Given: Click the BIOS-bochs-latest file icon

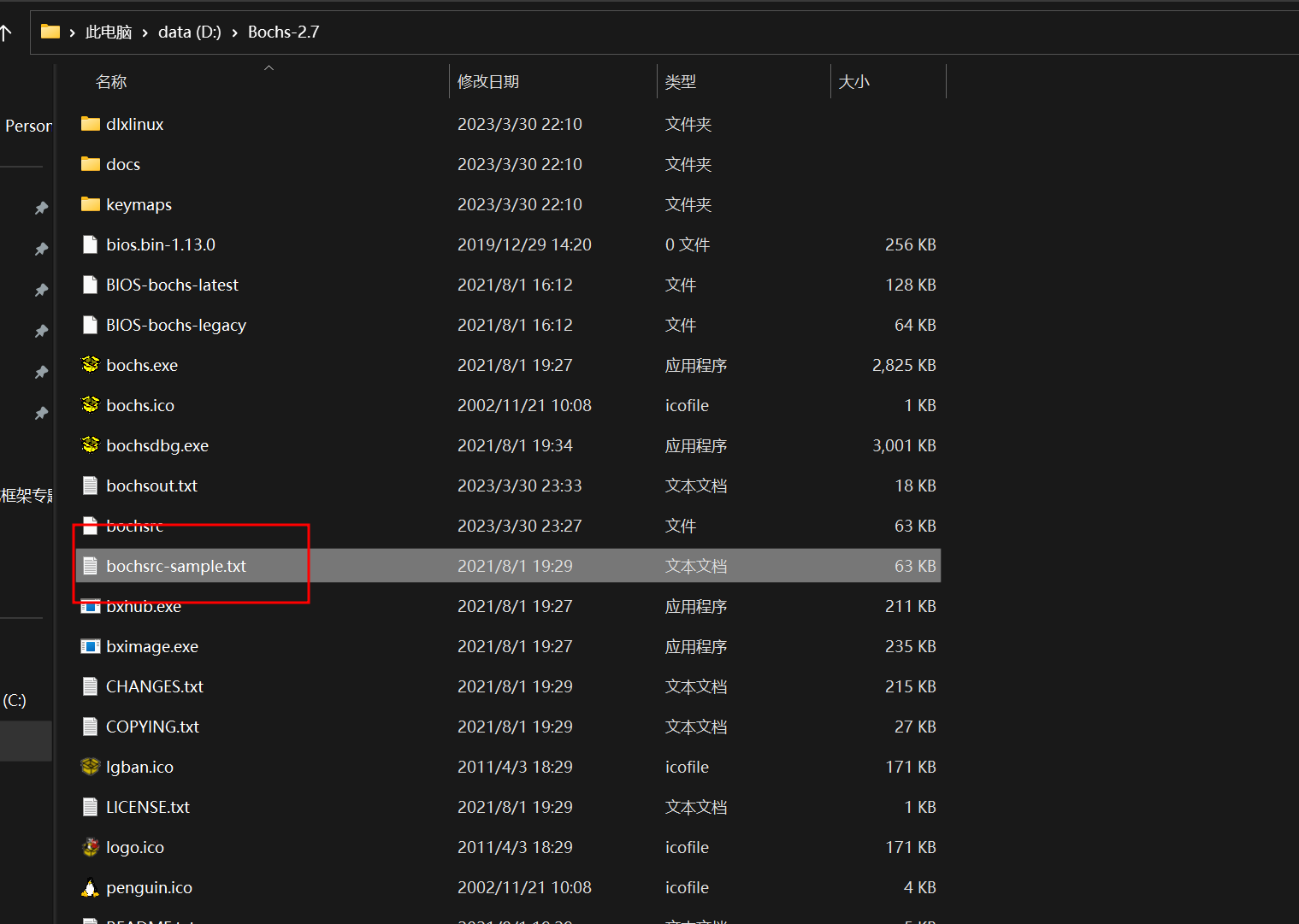Looking at the screenshot, I should [x=90, y=285].
